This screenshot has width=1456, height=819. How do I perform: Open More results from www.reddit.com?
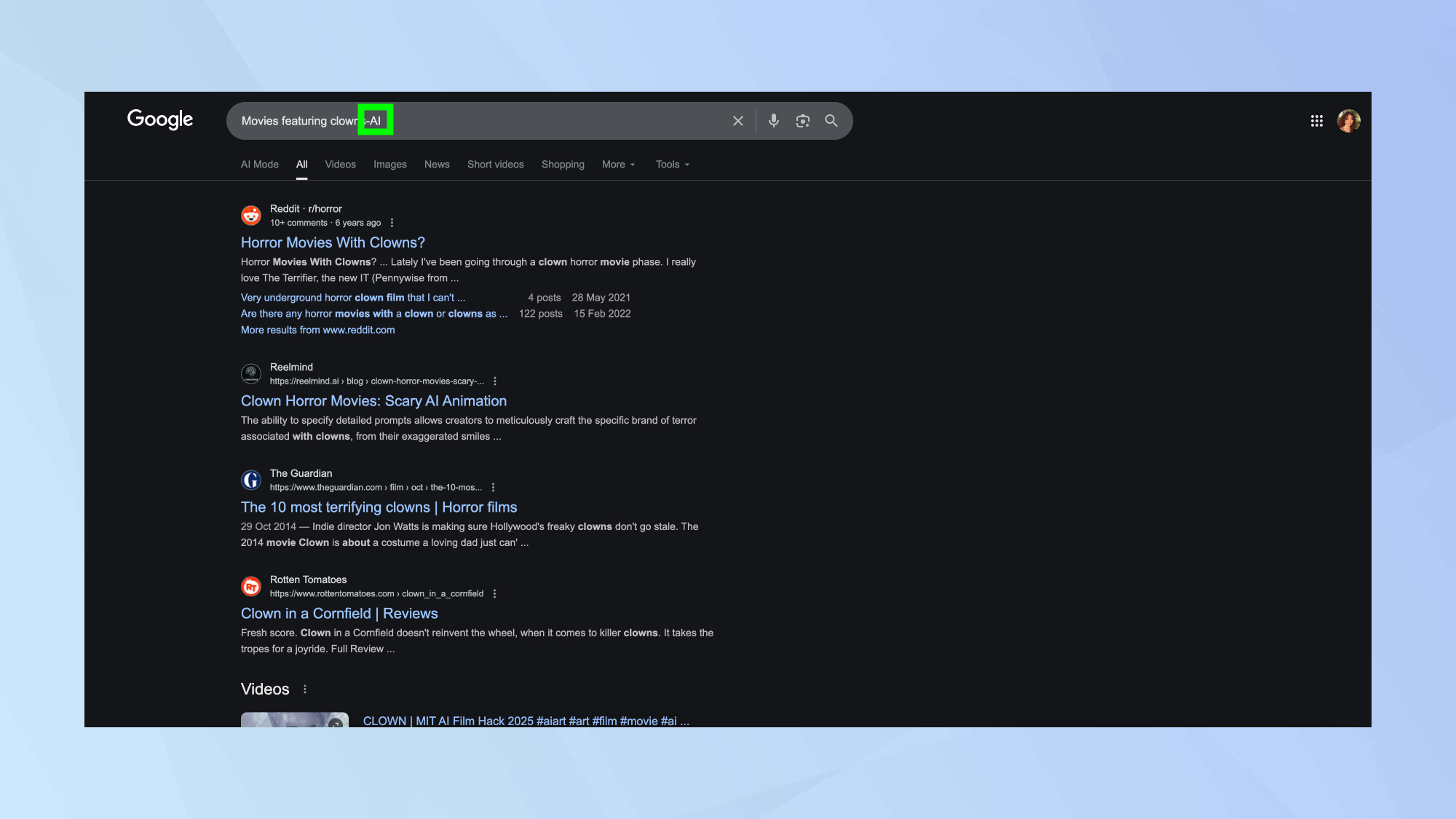pos(317,330)
